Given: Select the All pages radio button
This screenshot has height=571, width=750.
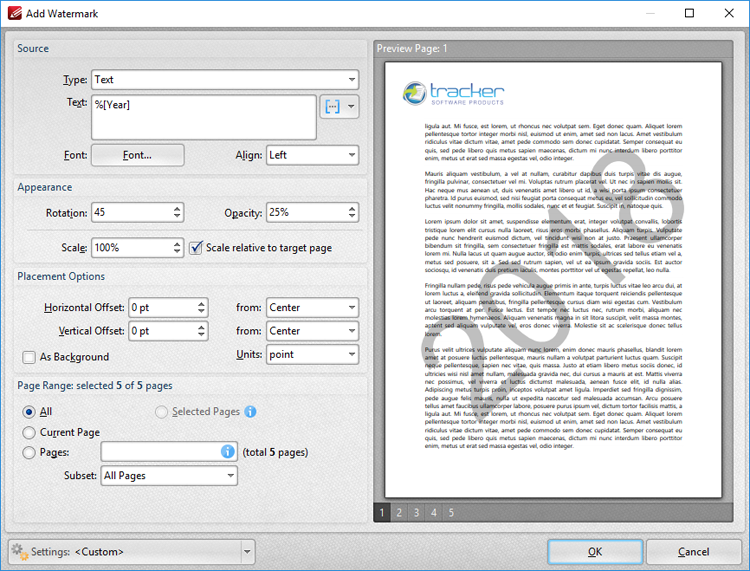Looking at the screenshot, I should 29,412.
